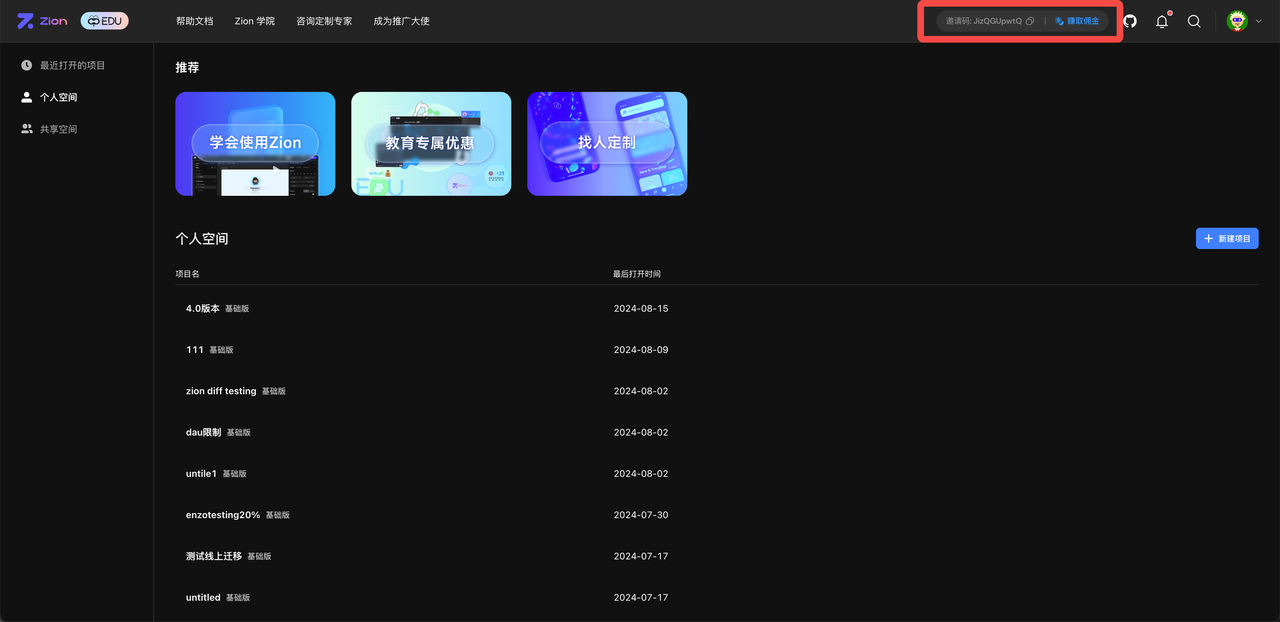Click the 2024-08-09 last-opened date
Viewport: 1280px width, 622px height.
641,350
